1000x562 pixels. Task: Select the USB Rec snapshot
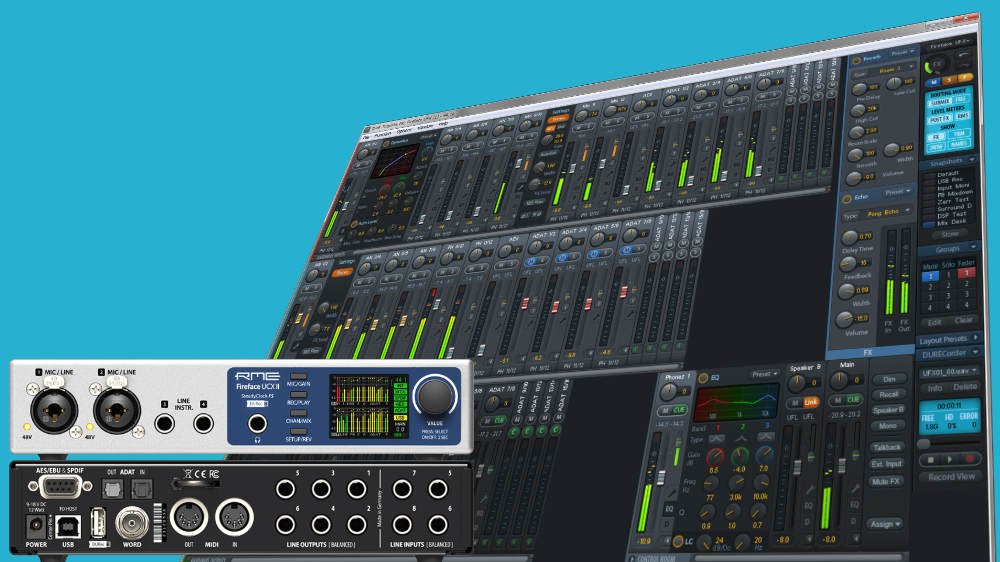(x=949, y=181)
